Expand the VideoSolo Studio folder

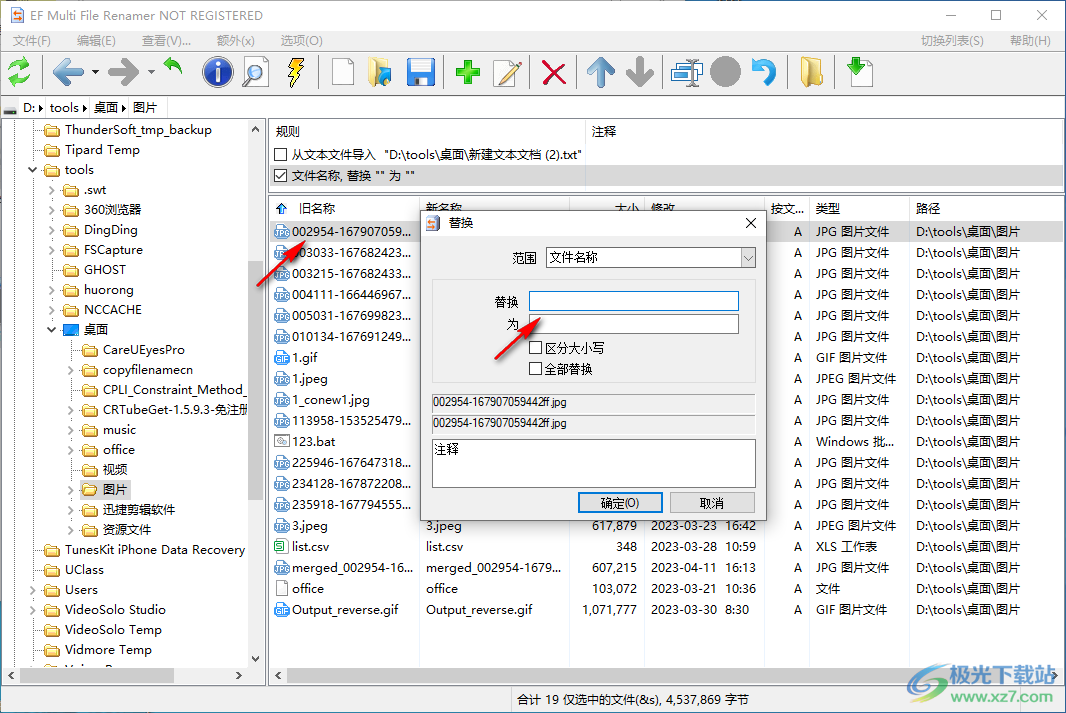(x=32, y=610)
